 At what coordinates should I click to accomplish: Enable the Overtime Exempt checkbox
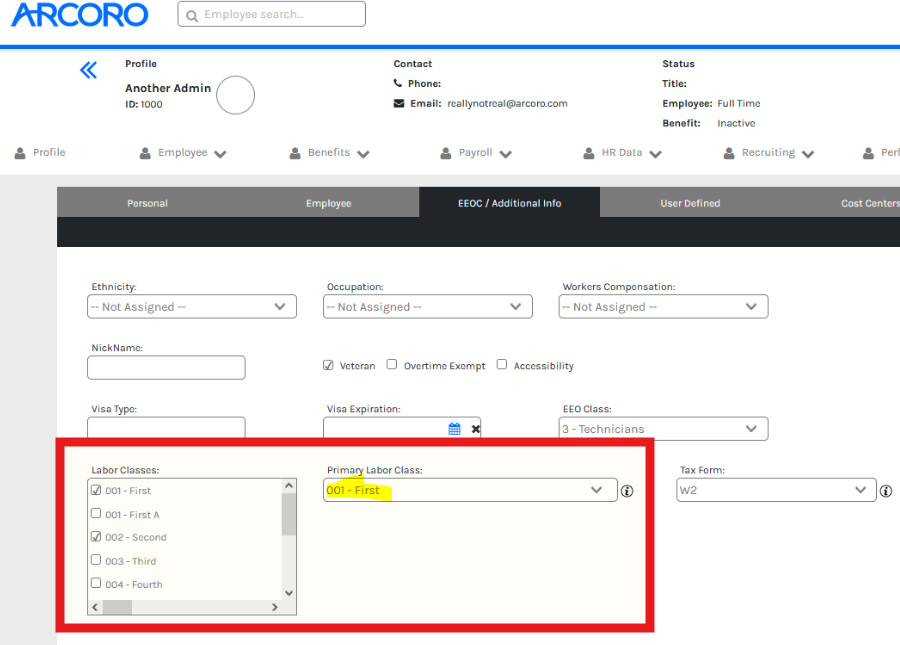tap(391, 364)
